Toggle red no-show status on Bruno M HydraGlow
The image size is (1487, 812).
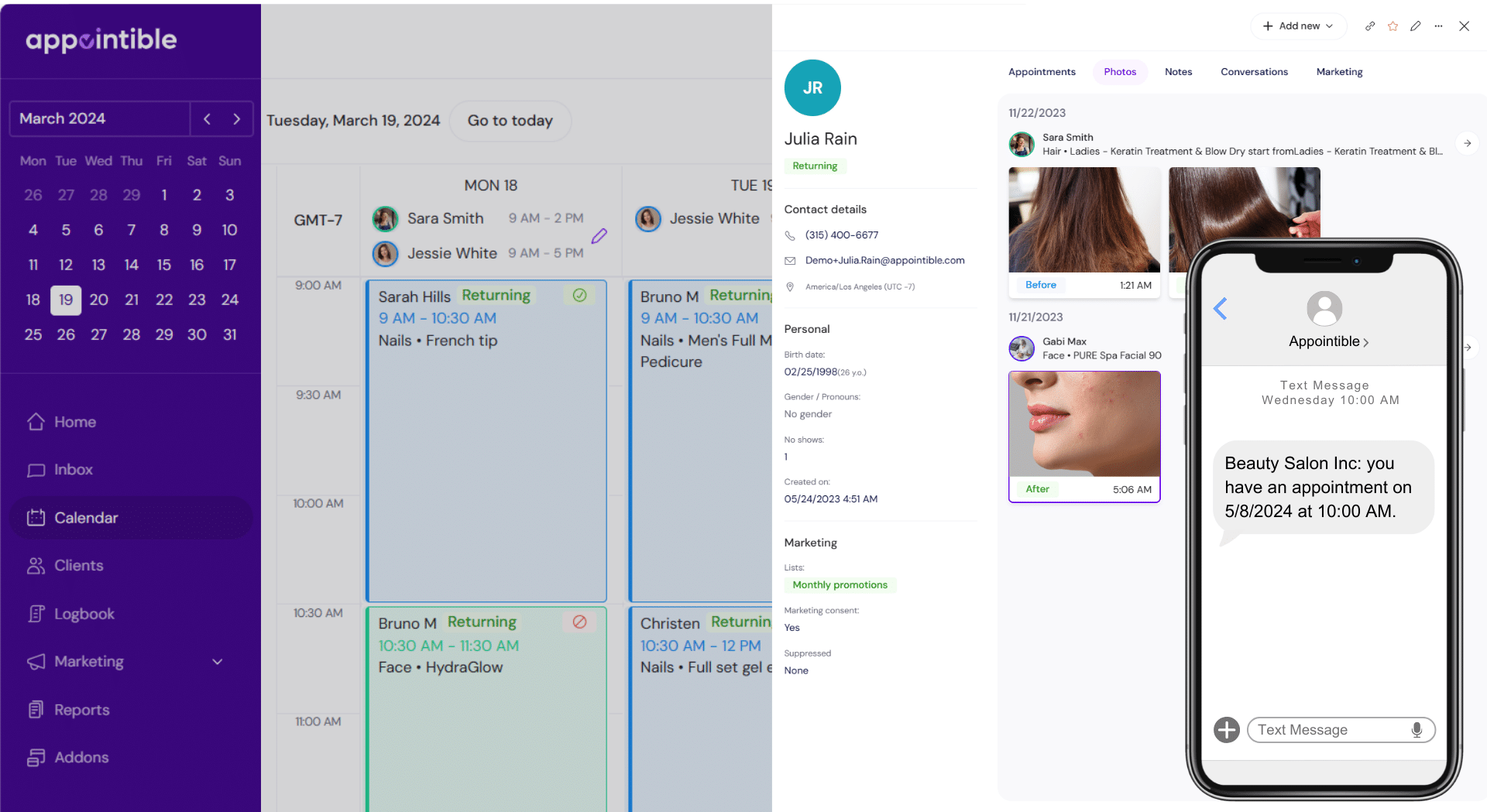579,622
